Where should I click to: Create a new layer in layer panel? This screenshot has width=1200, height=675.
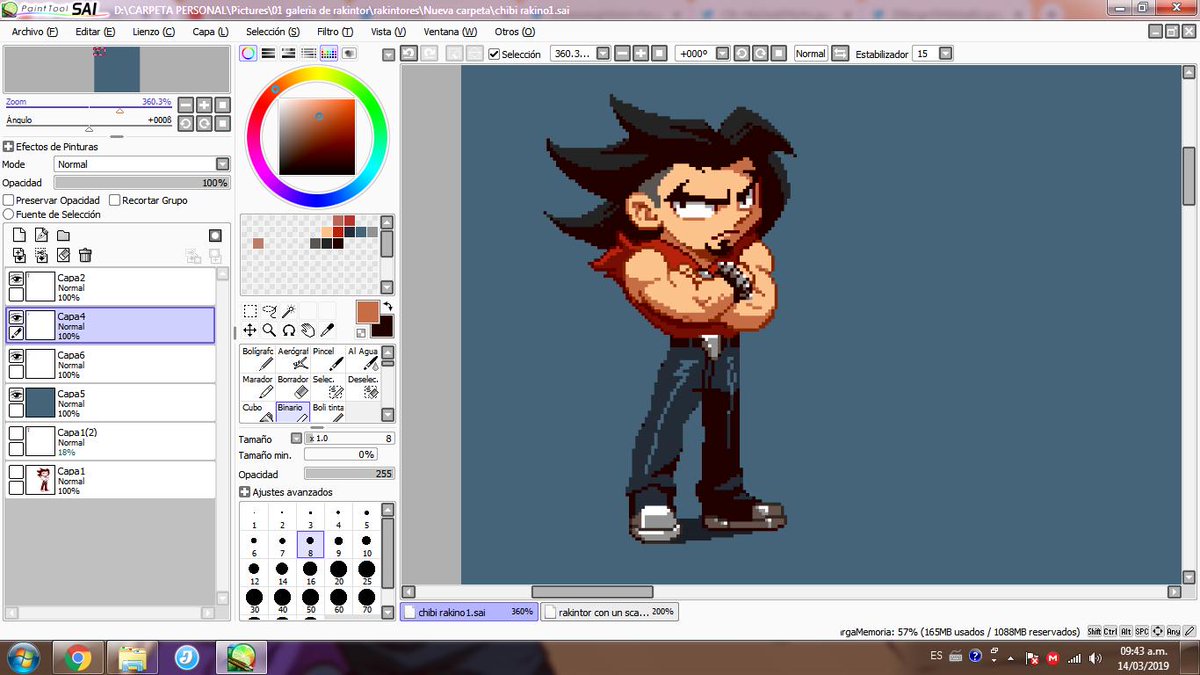(18, 235)
